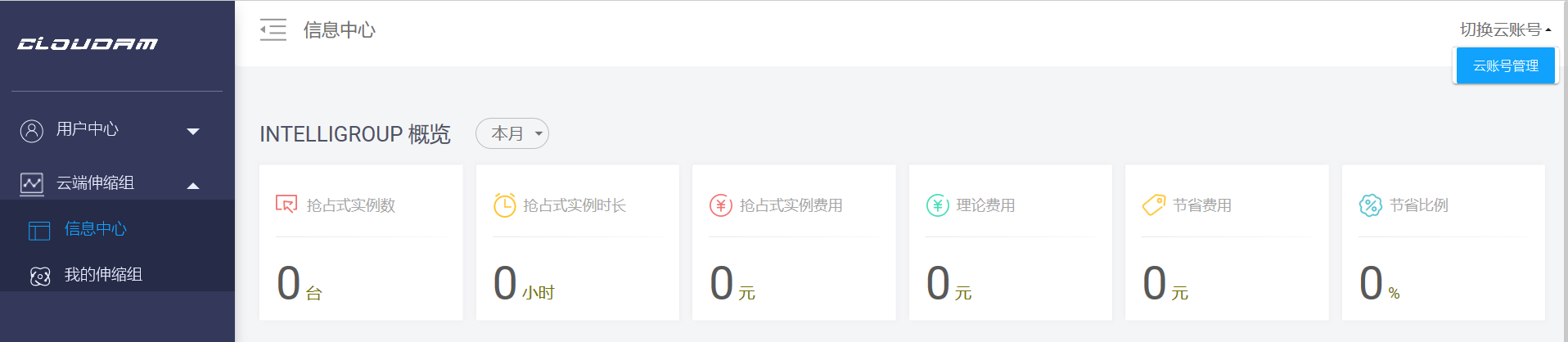
Task: Click the 用户中心 user avatar icon
Action: 32,131
